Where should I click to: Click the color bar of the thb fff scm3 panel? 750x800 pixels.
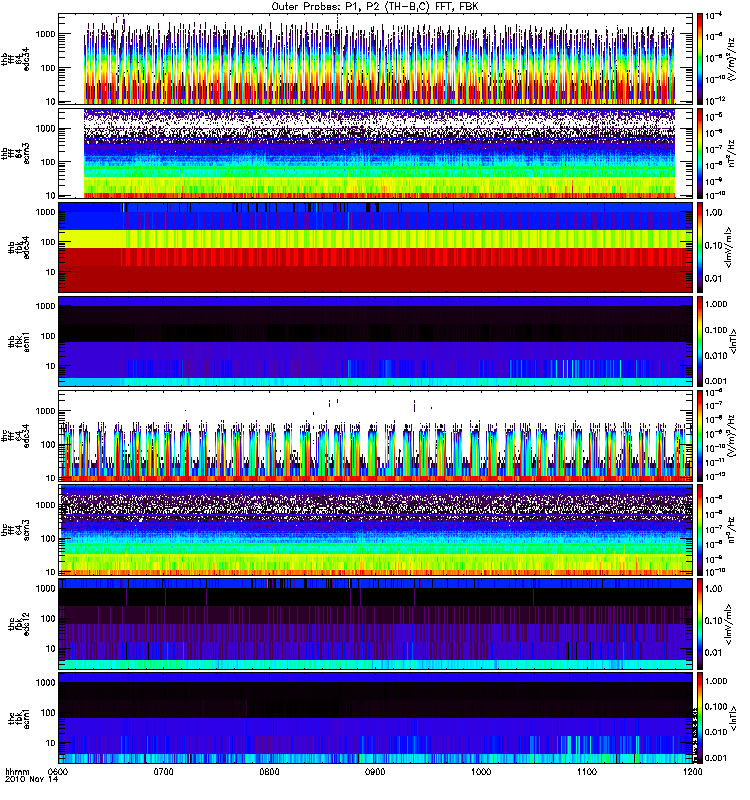(x=700, y=153)
